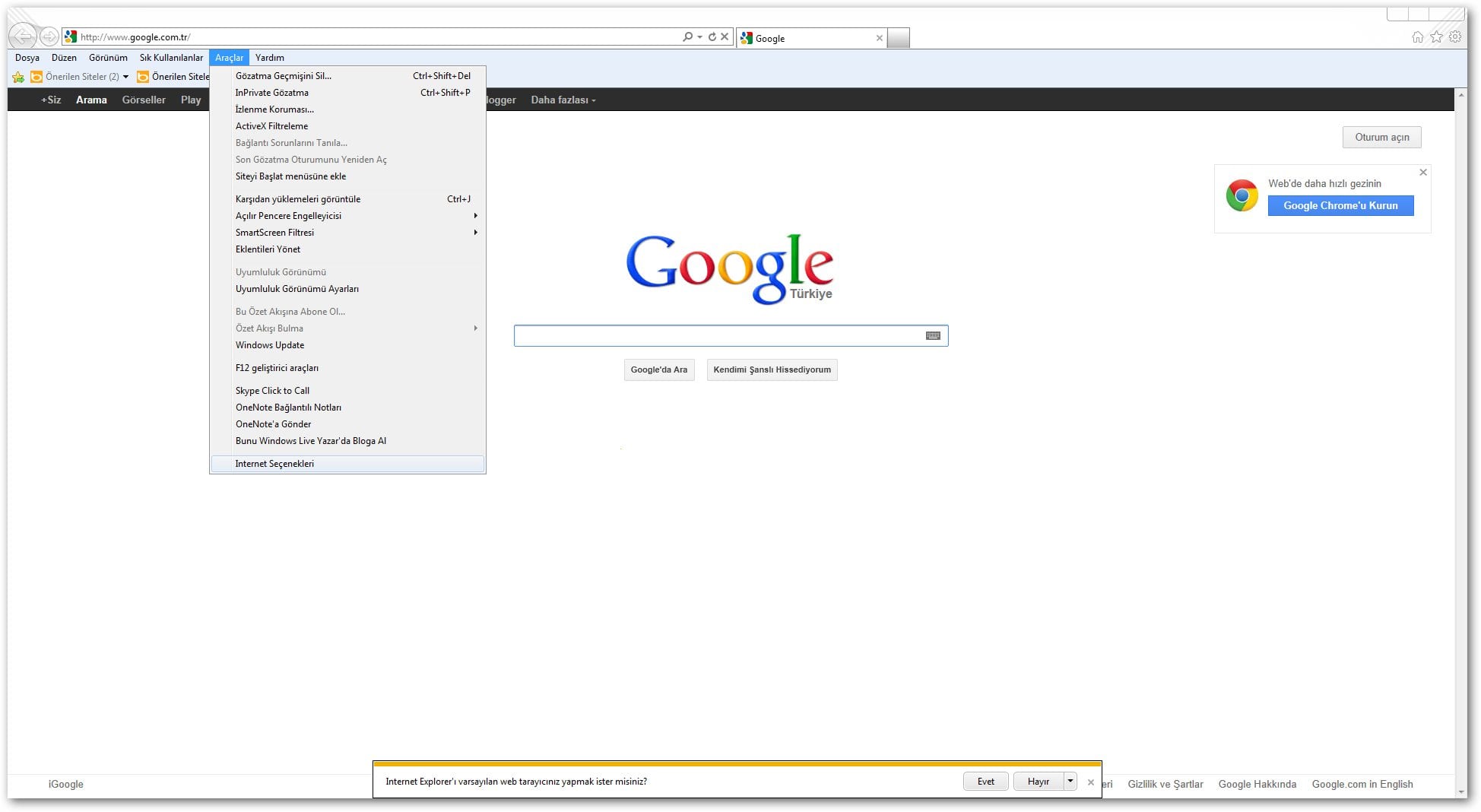
Task: Open the address bar autocomplete dropdown arrow
Action: coord(699,36)
